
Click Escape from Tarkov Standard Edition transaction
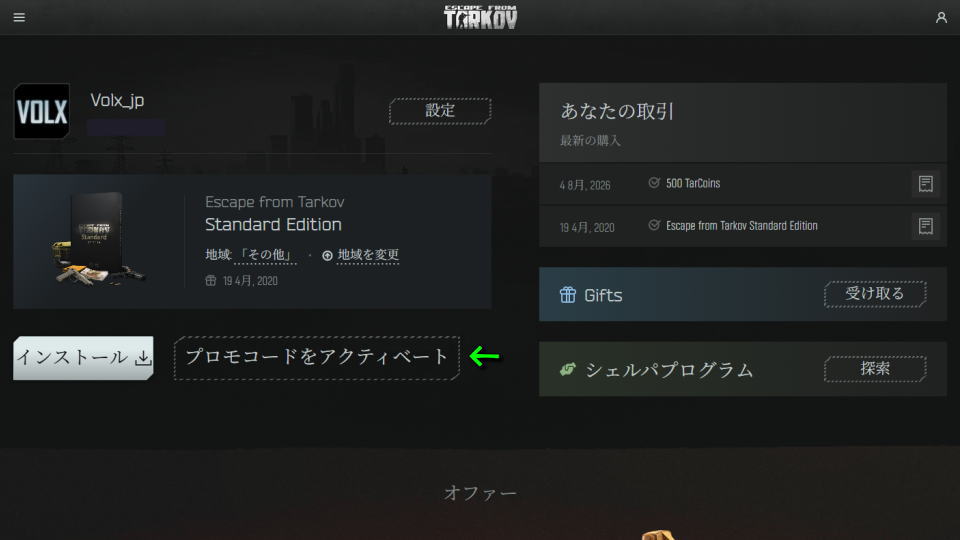click(x=741, y=226)
